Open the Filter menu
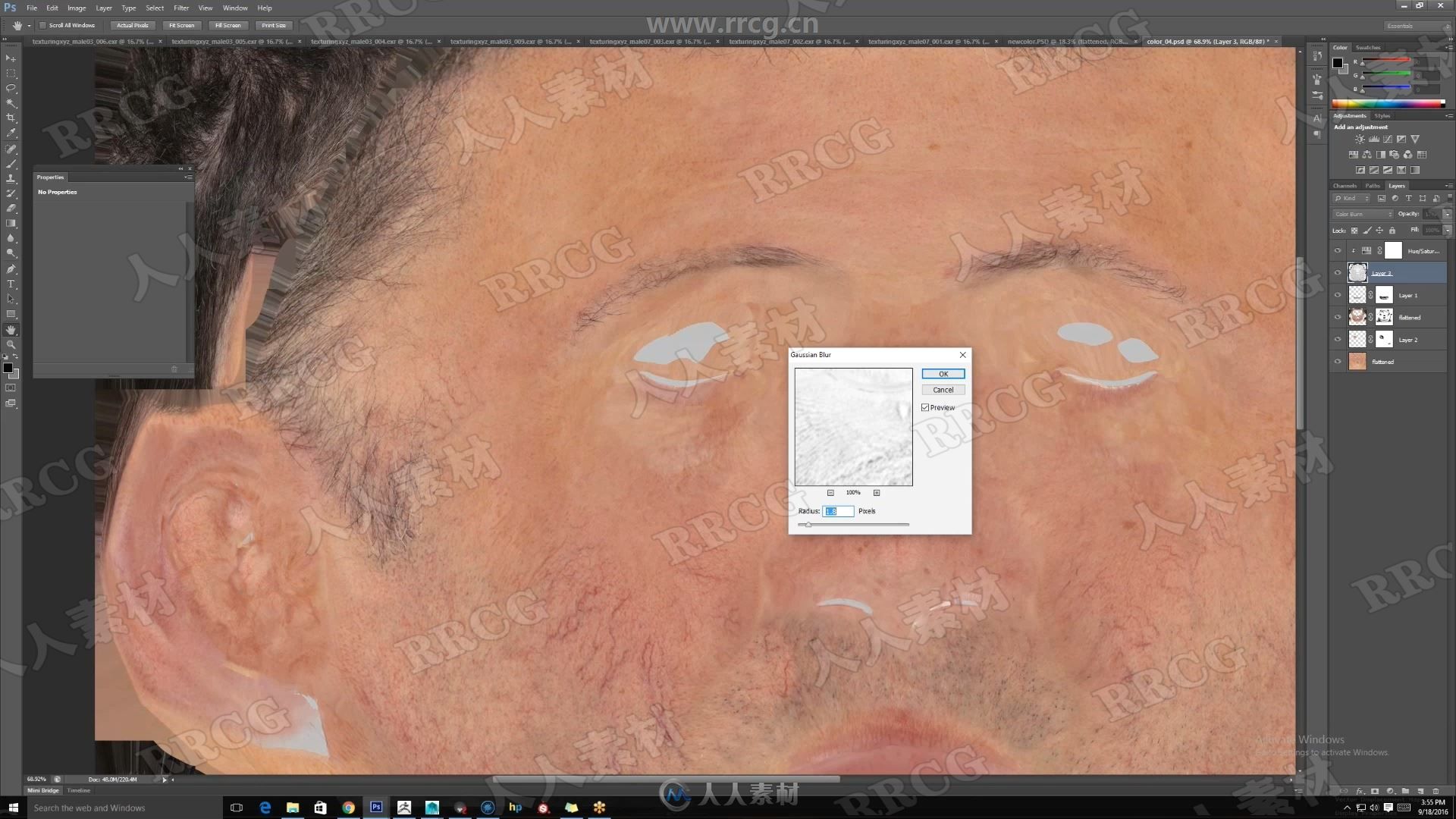 coord(181,8)
